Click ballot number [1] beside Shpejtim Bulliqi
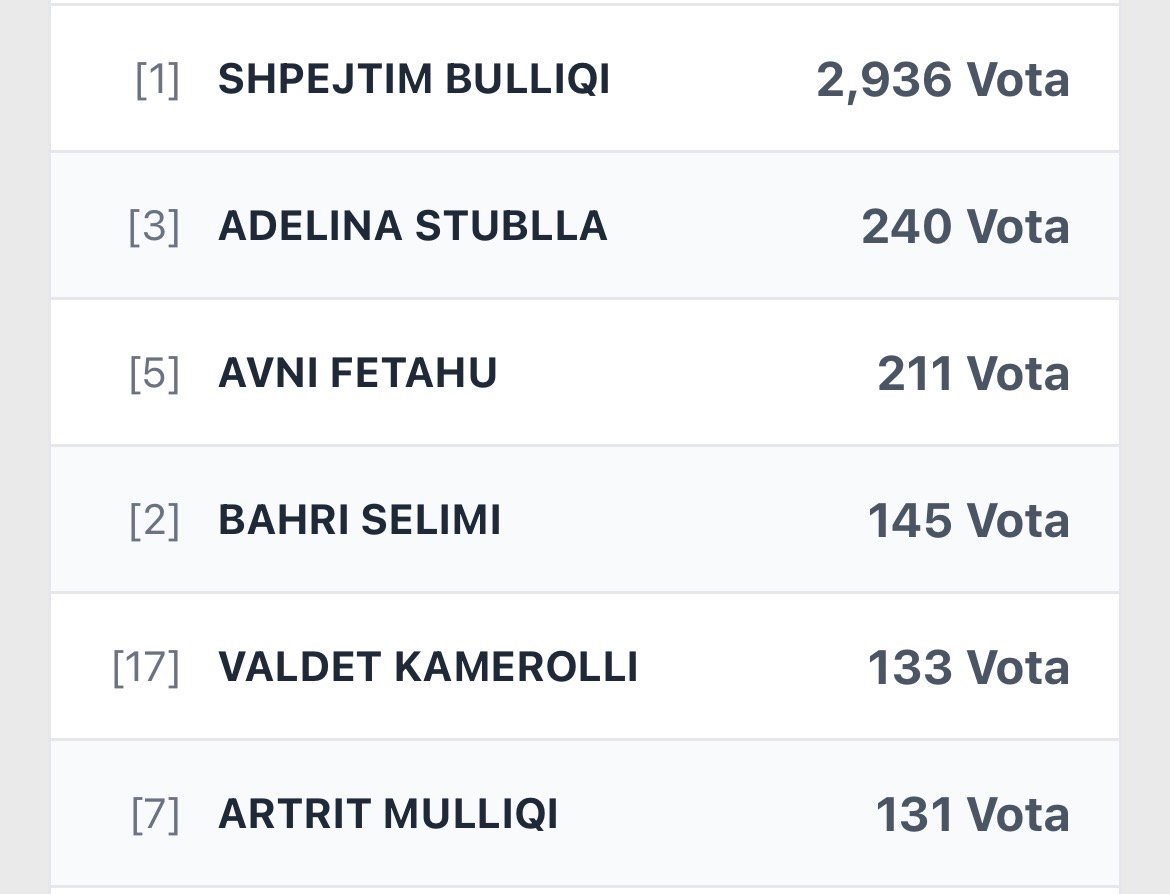Screen dimensions: 1170x894 [157, 80]
